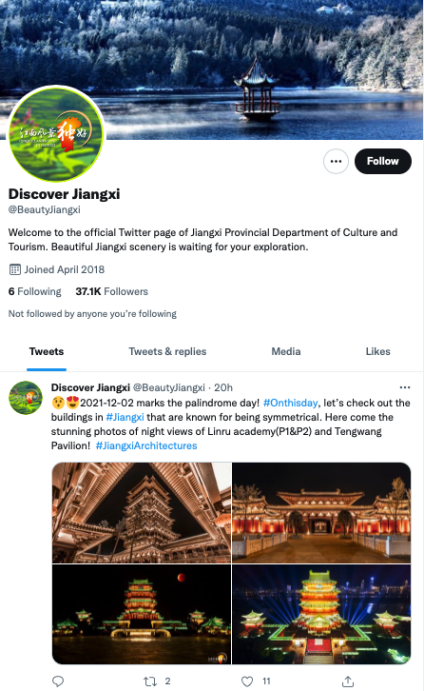Image resolution: width=424 pixels, height=691 pixels.
Task: View the 6 Following list
Action: coord(35,291)
